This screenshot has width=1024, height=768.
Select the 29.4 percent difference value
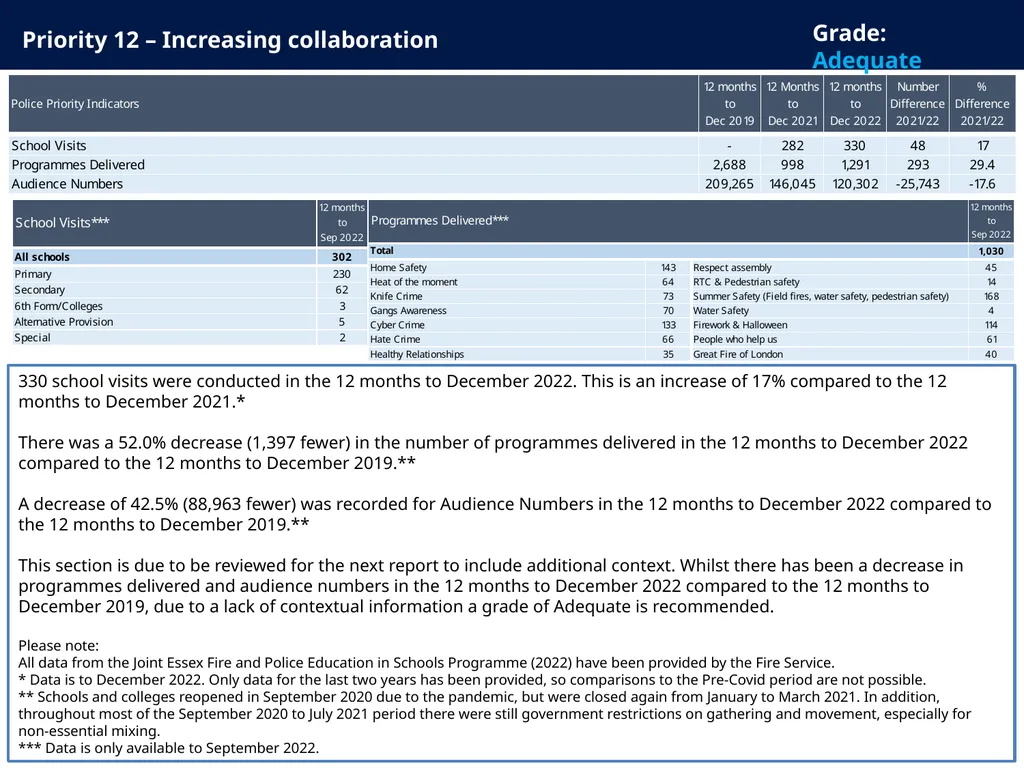[982, 165]
